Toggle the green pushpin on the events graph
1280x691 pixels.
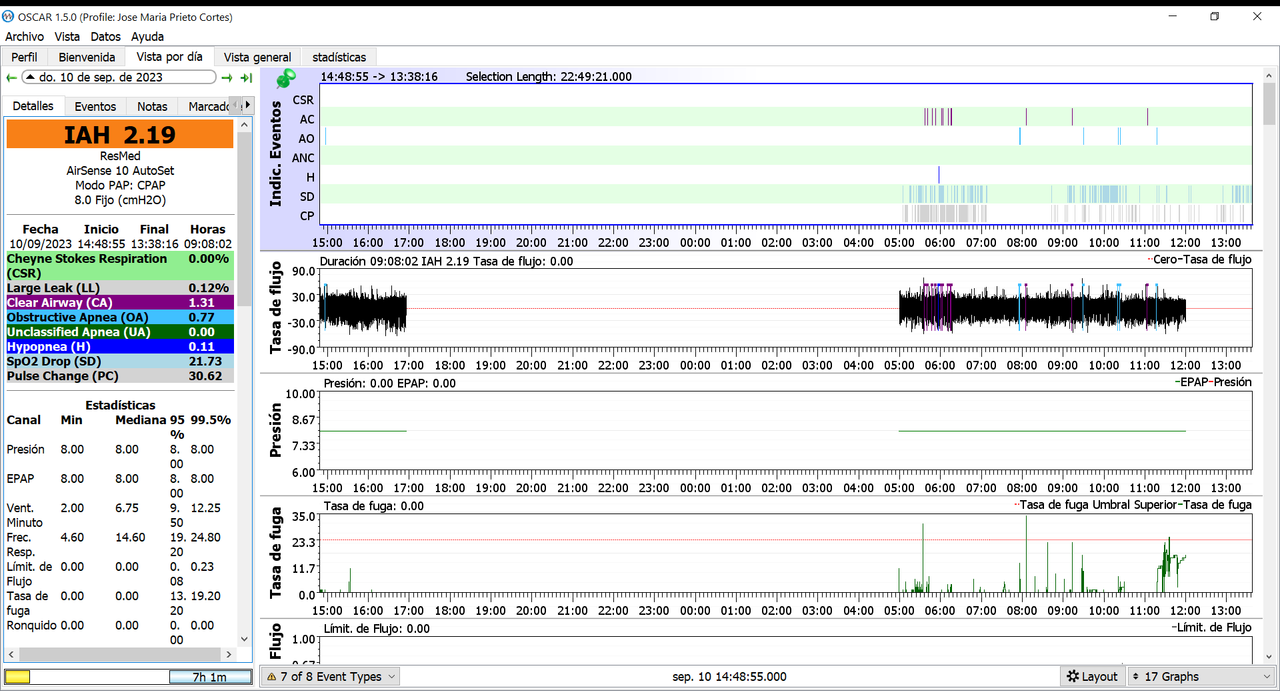point(286,78)
